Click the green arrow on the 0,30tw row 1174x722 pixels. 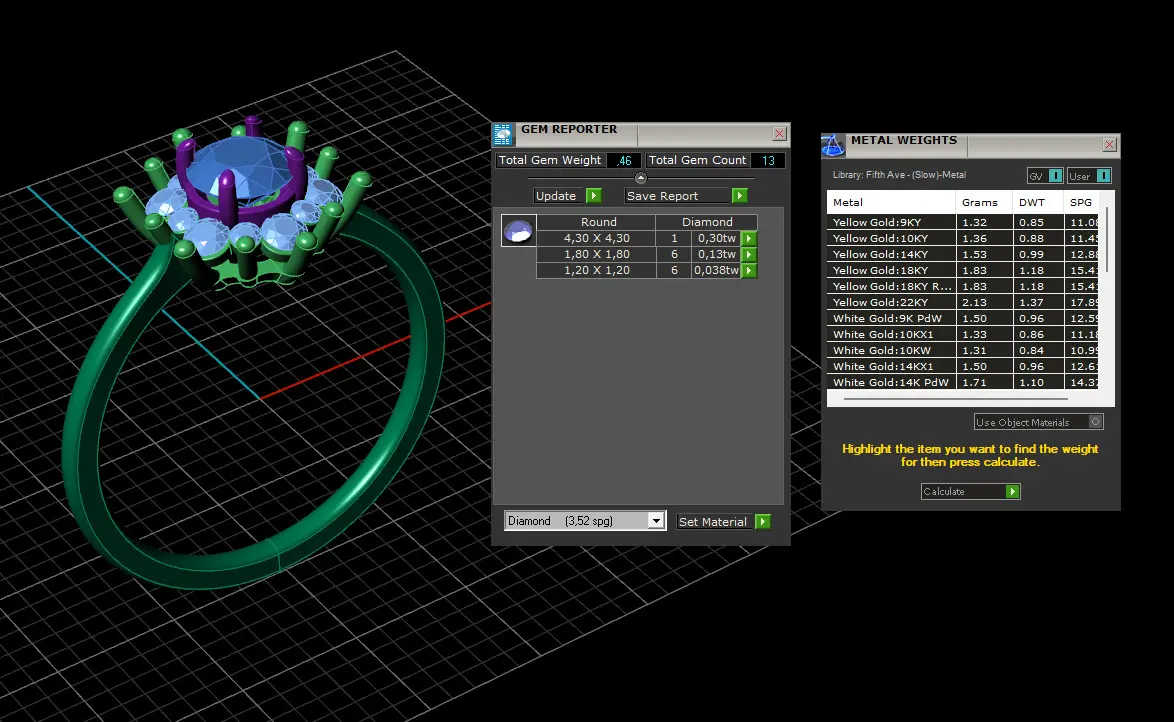coord(749,238)
